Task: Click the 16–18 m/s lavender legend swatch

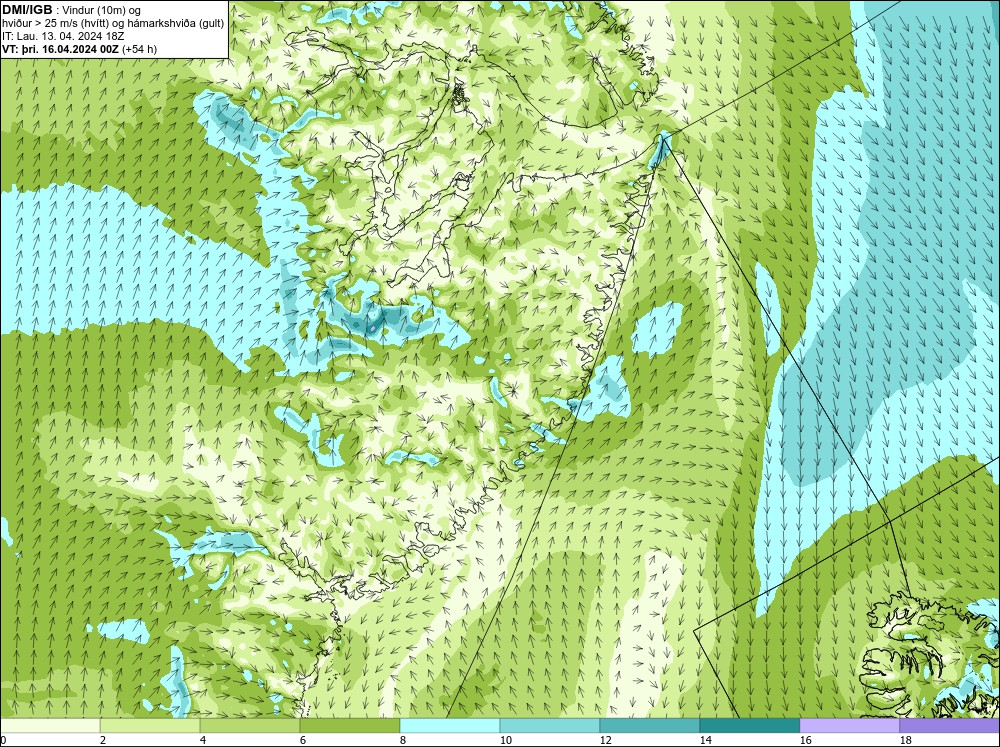Action: coord(849,726)
